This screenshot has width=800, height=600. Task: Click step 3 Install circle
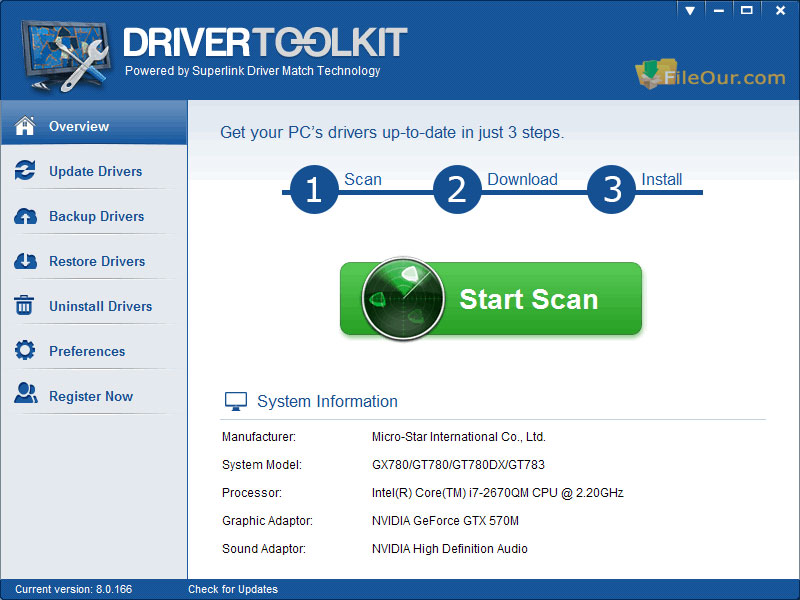point(611,189)
